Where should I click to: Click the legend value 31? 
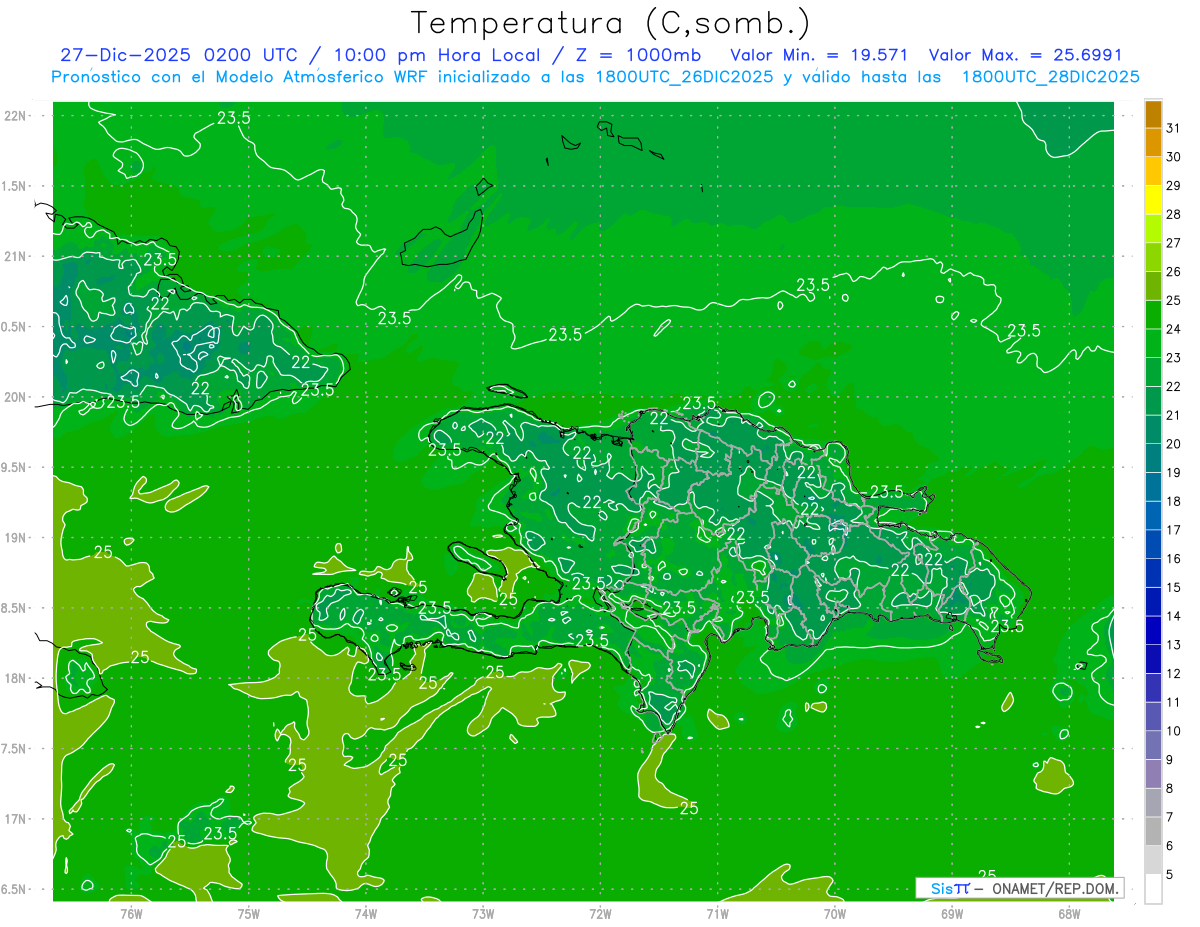[1173, 128]
